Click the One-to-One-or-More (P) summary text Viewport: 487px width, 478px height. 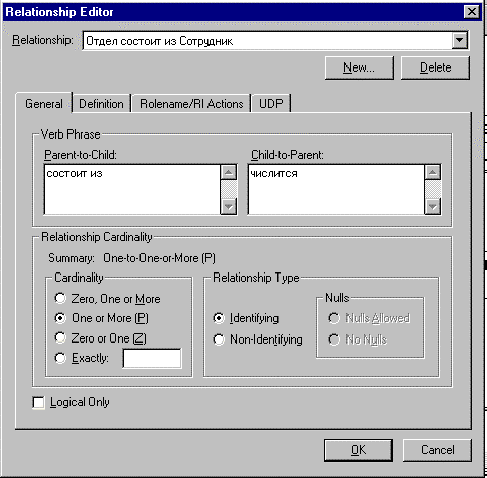(159, 258)
